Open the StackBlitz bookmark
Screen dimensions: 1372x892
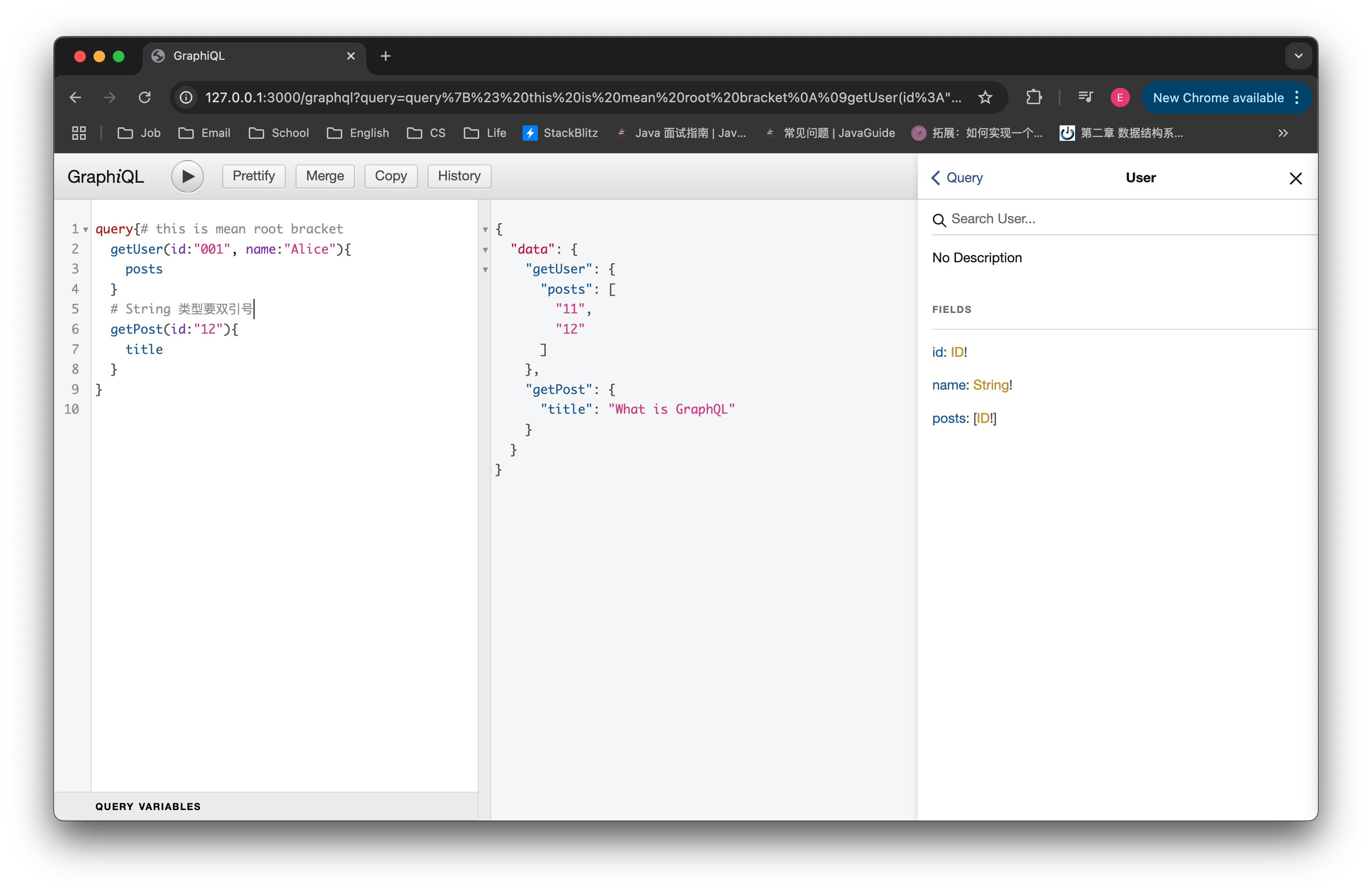pyautogui.click(x=560, y=133)
